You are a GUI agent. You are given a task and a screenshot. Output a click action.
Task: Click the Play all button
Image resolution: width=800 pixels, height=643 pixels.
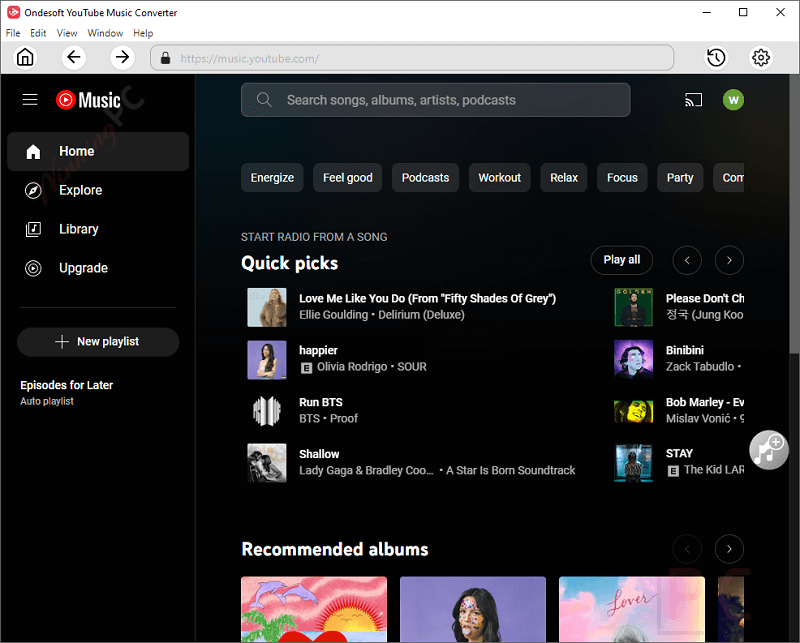(x=621, y=260)
